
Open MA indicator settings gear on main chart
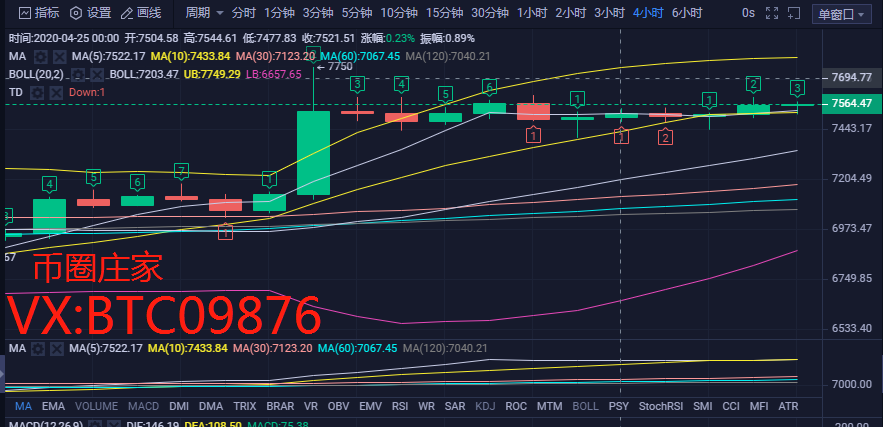(x=40, y=56)
